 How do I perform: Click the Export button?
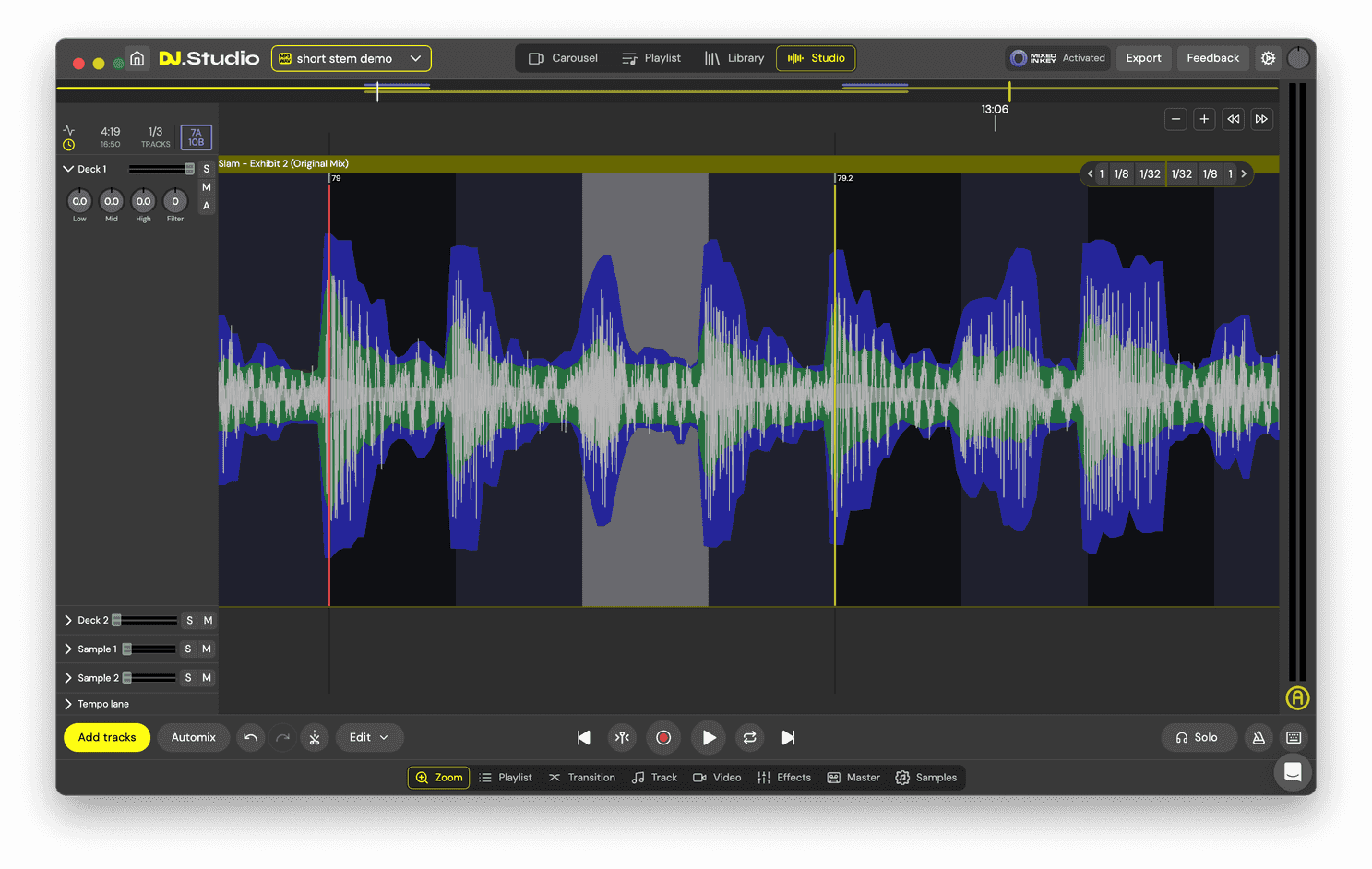[x=1143, y=57]
